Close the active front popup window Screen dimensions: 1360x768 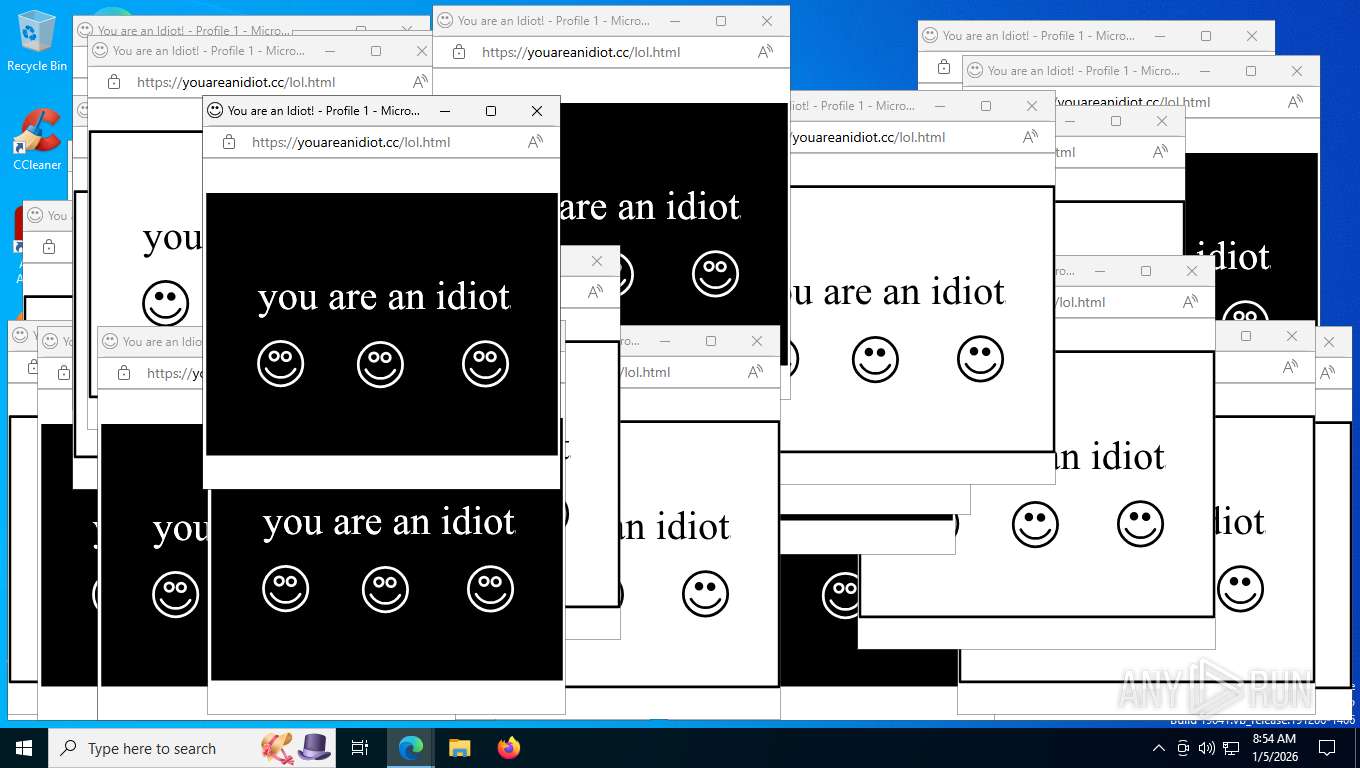(x=537, y=111)
